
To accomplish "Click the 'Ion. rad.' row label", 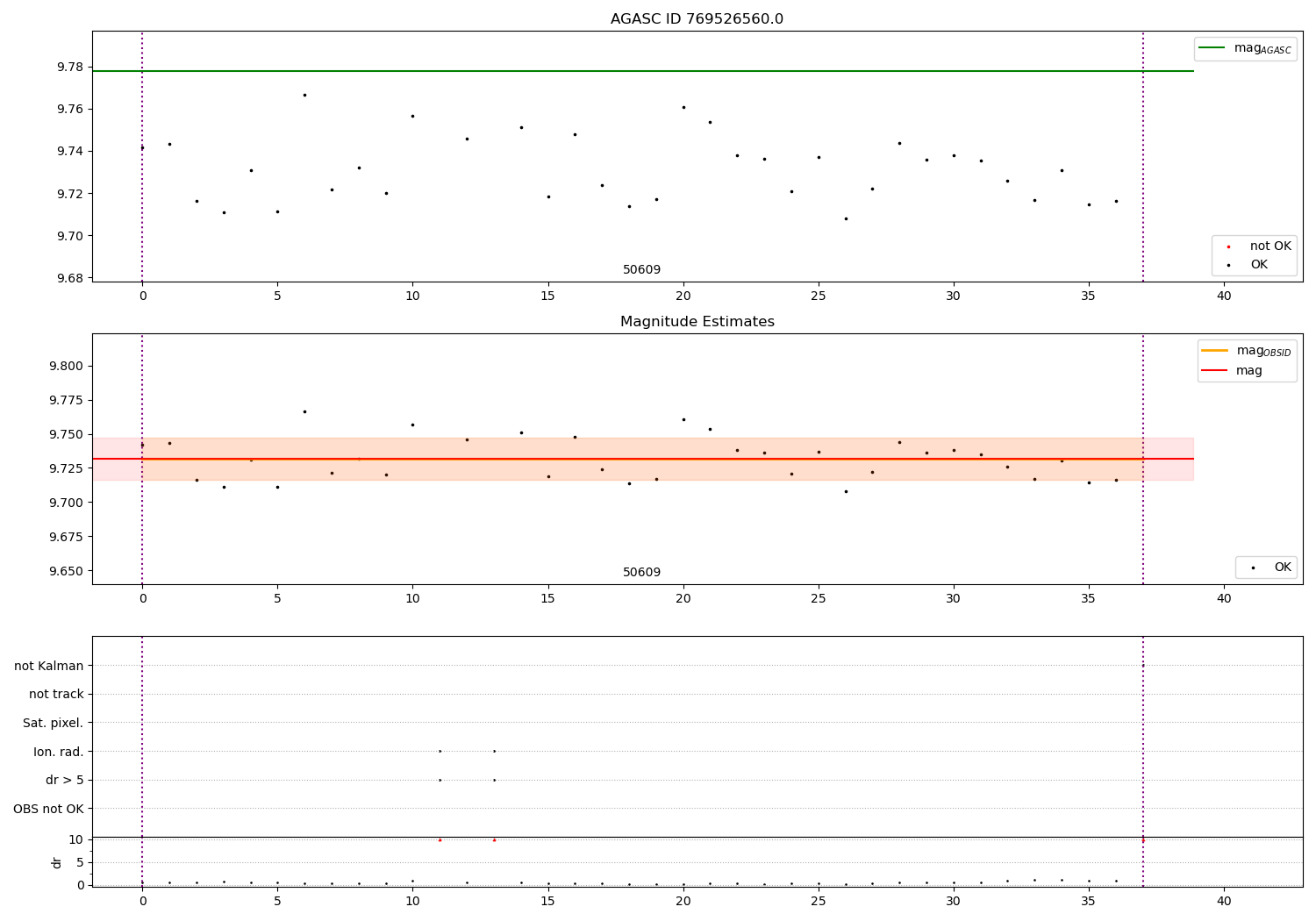I will 59,752.
